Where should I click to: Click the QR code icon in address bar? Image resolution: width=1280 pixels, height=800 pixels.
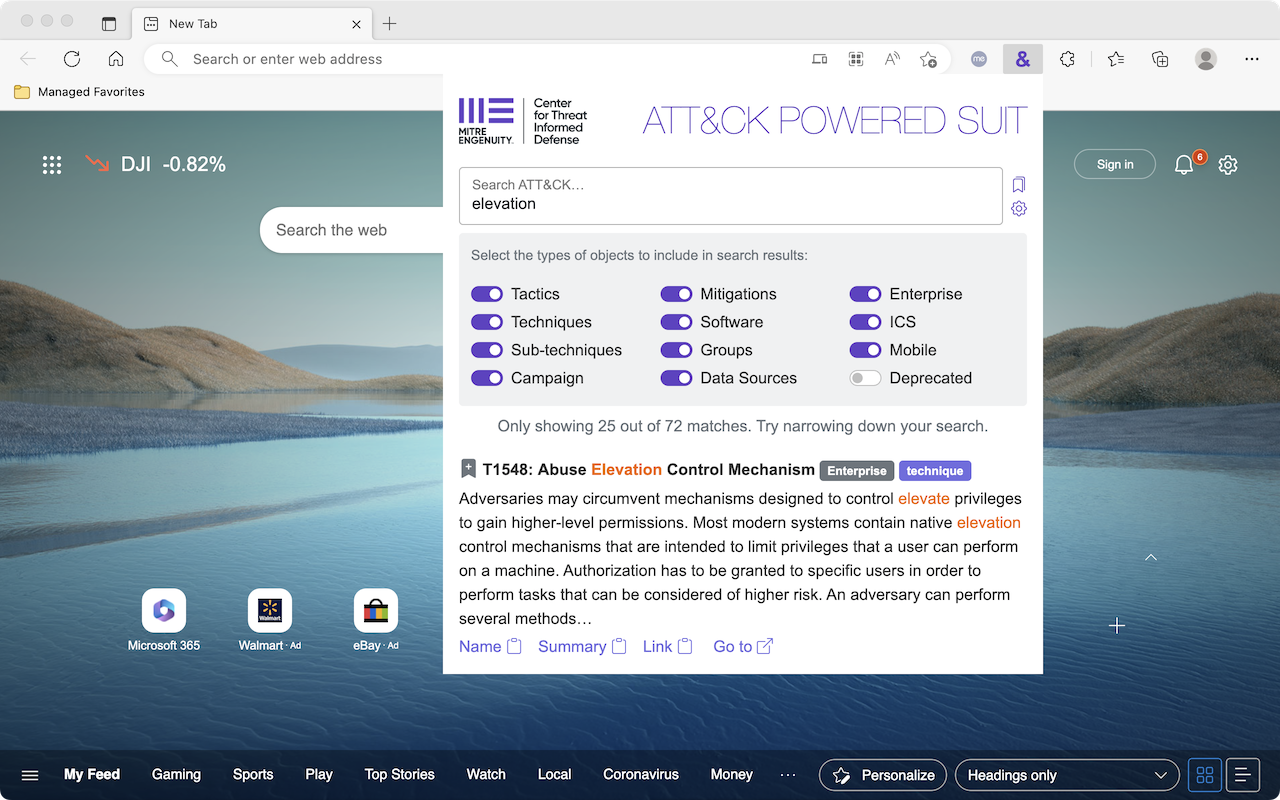(856, 59)
